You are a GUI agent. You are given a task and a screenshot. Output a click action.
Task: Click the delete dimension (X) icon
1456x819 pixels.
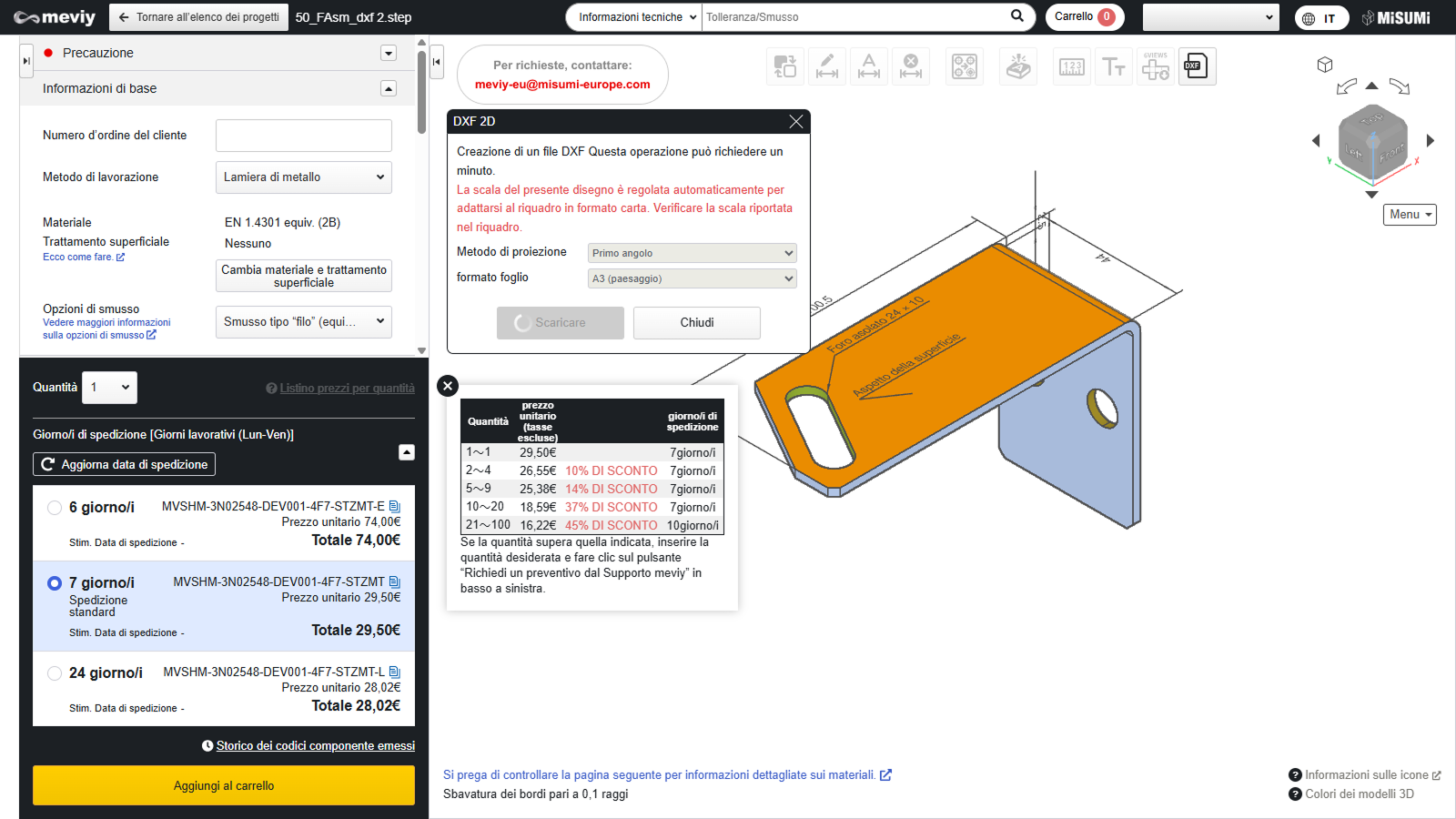click(911, 66)
